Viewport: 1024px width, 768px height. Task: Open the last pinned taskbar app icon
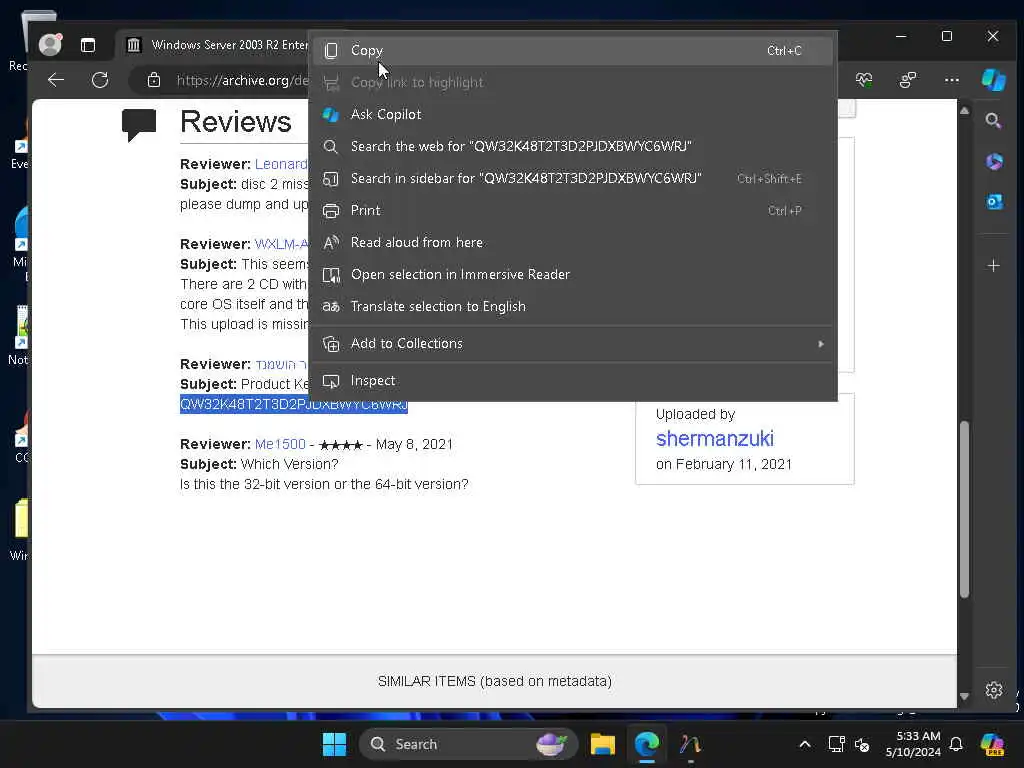(690, 744)
